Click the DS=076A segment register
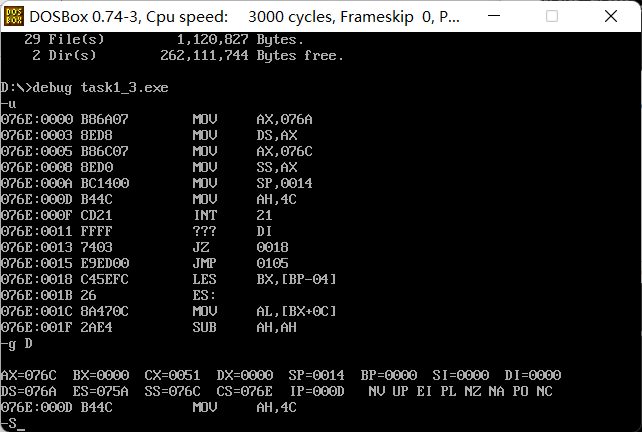Image resolution: width=642 pixels, height=432 pixels. point(28,391)
